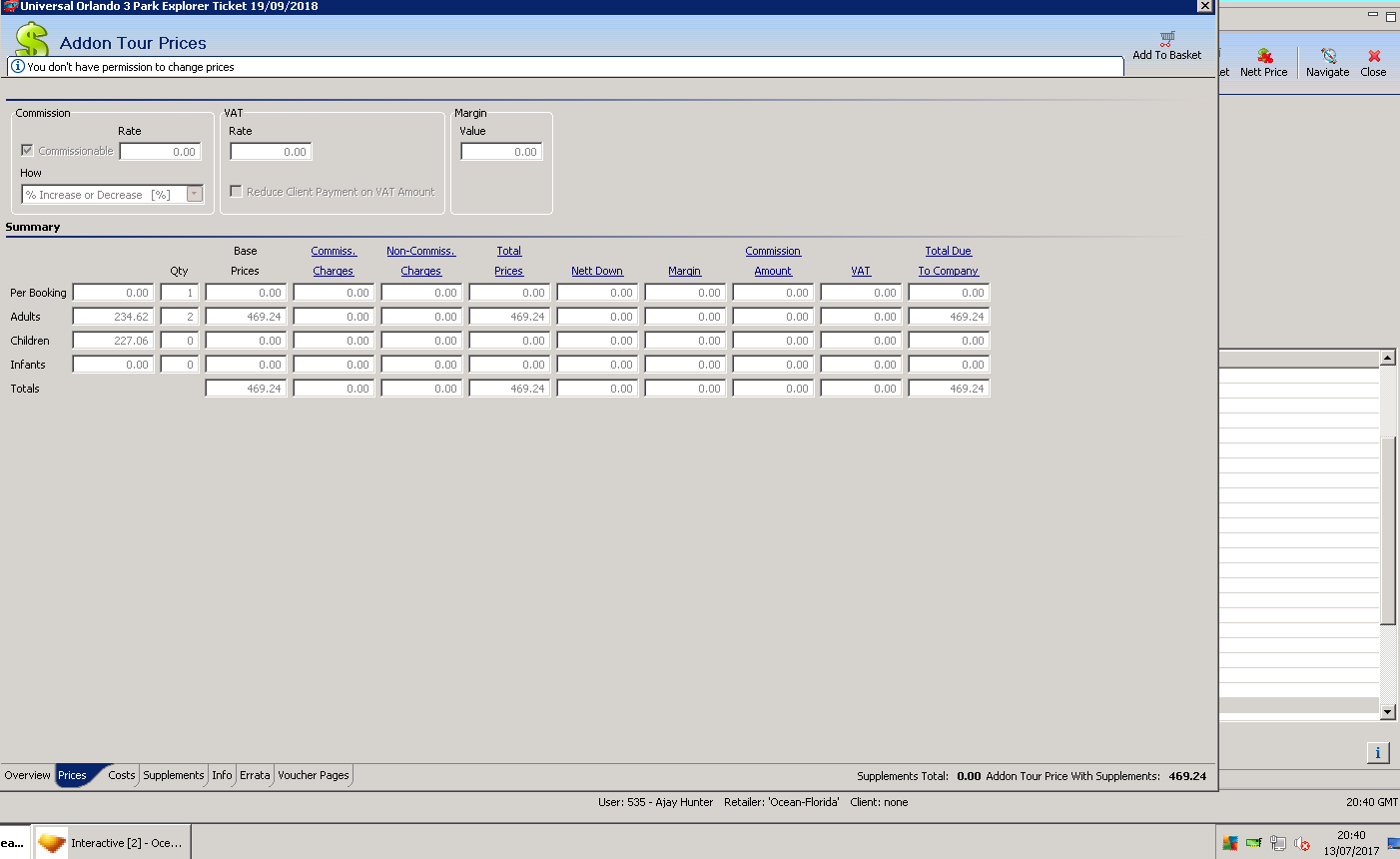Click the Navigate compass icon

[1328, 56]
